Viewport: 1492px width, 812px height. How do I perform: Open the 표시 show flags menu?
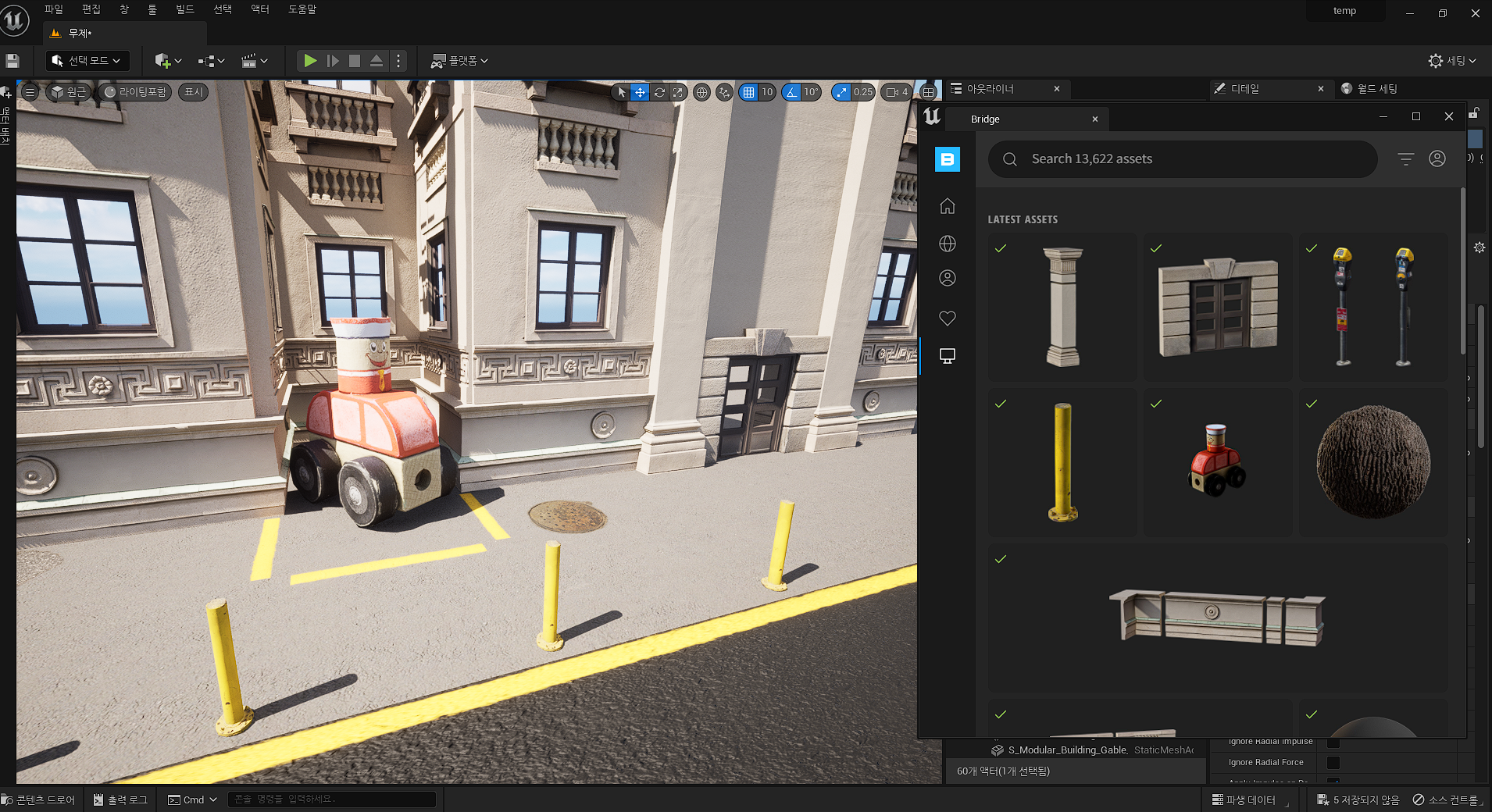click(193, 92)
